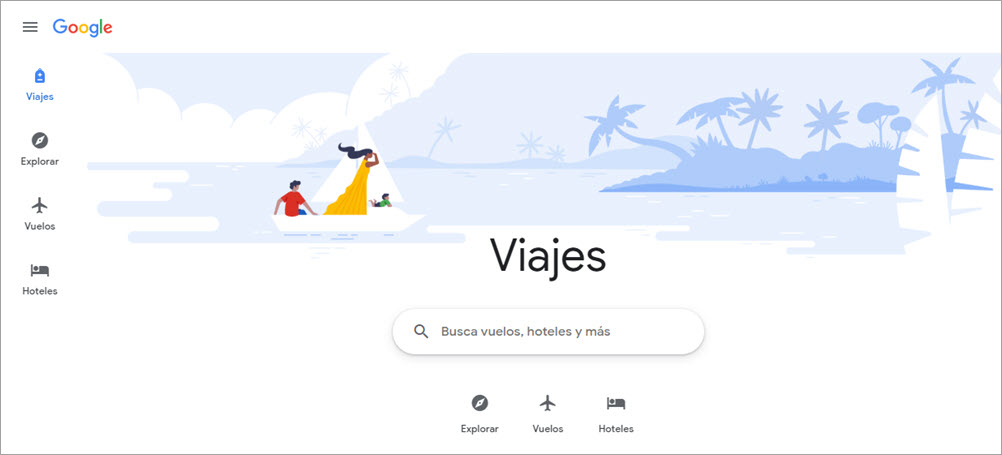
Task: Focus the 'Busca vuelos, hoteles y más' field
Action: point(548,332)
